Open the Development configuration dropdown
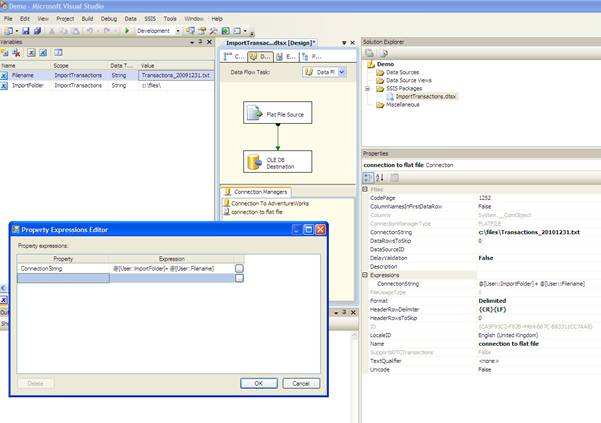This screenshot has width=601, height=423. click(x=177, y=31)
